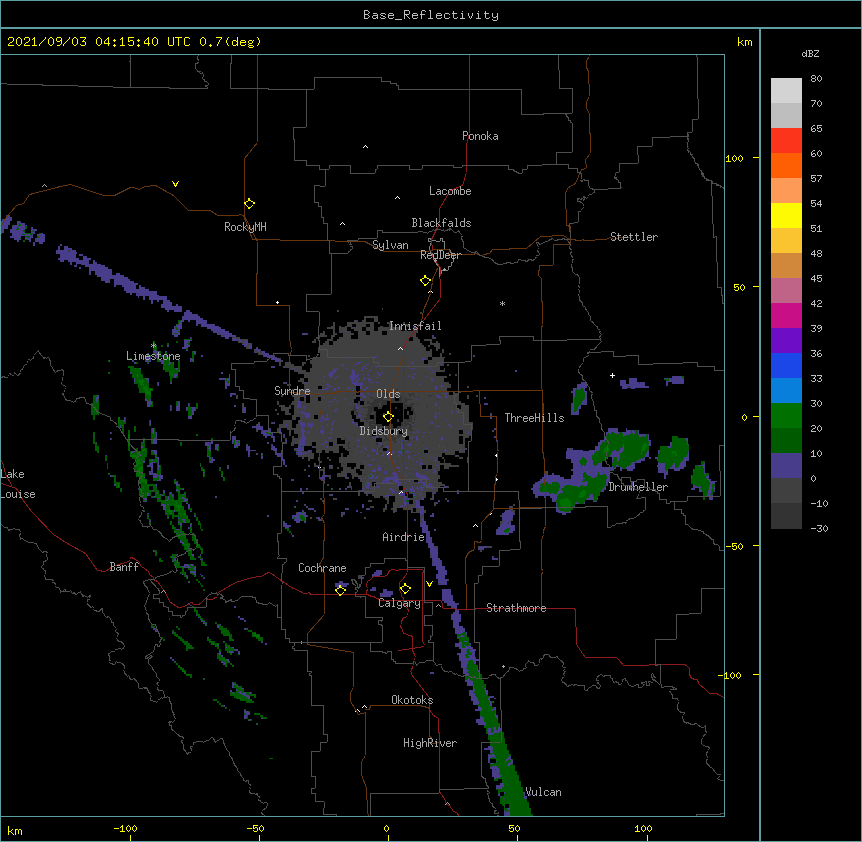Click the yellow radar site marker near Olds
The width and height of the screenshot is (862, 842).
click(x=388, y=417)
